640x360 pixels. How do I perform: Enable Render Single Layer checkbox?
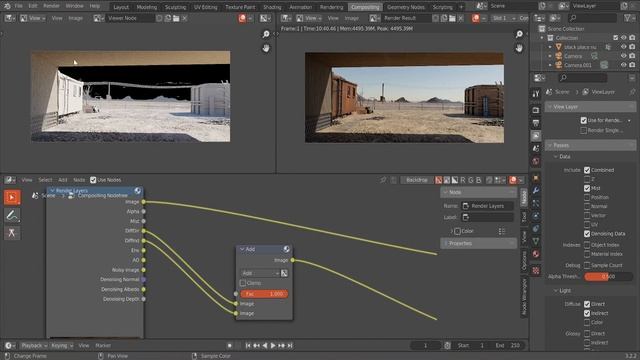(x=584, y=130)
